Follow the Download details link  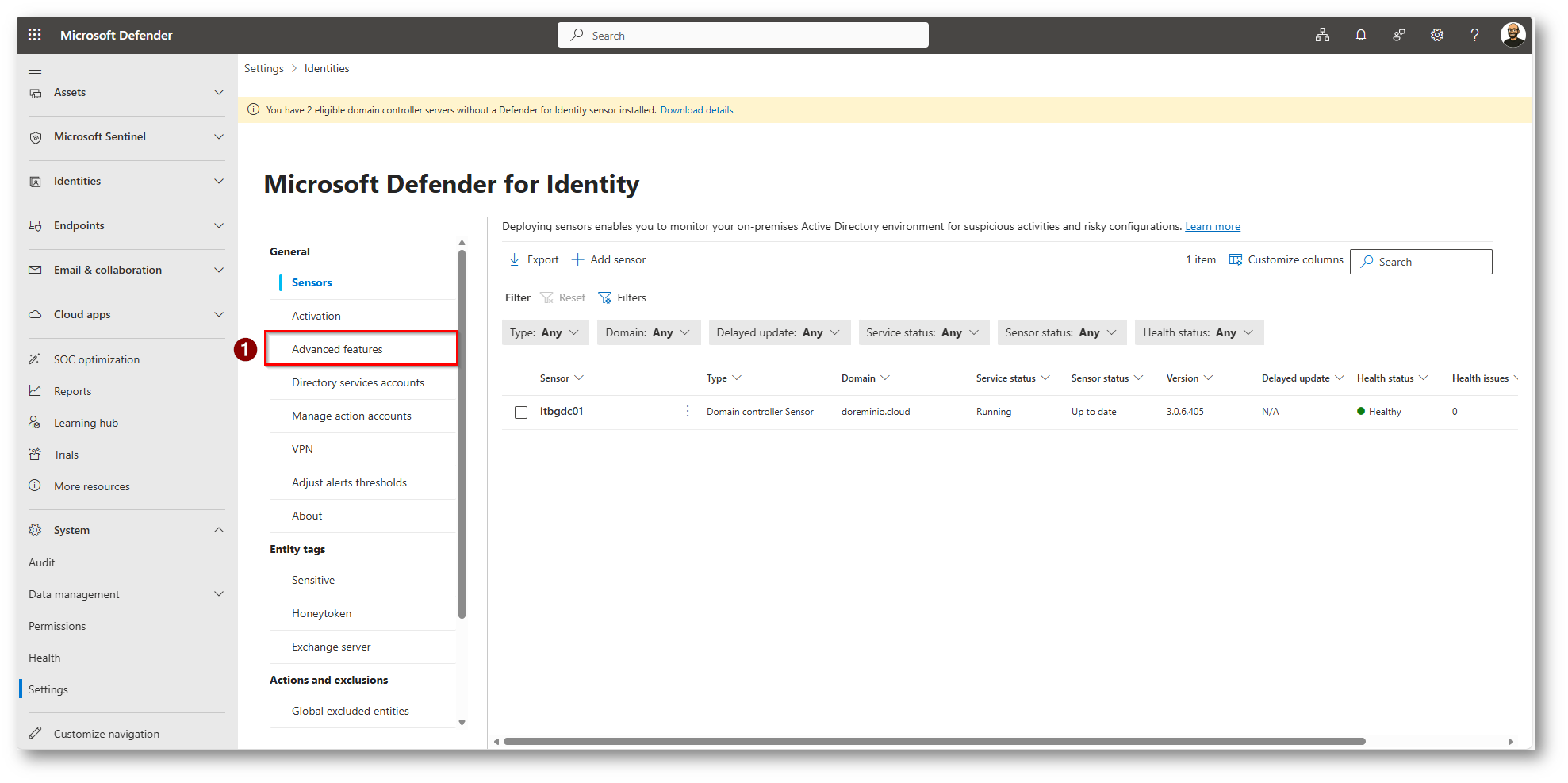pos(696,110)
